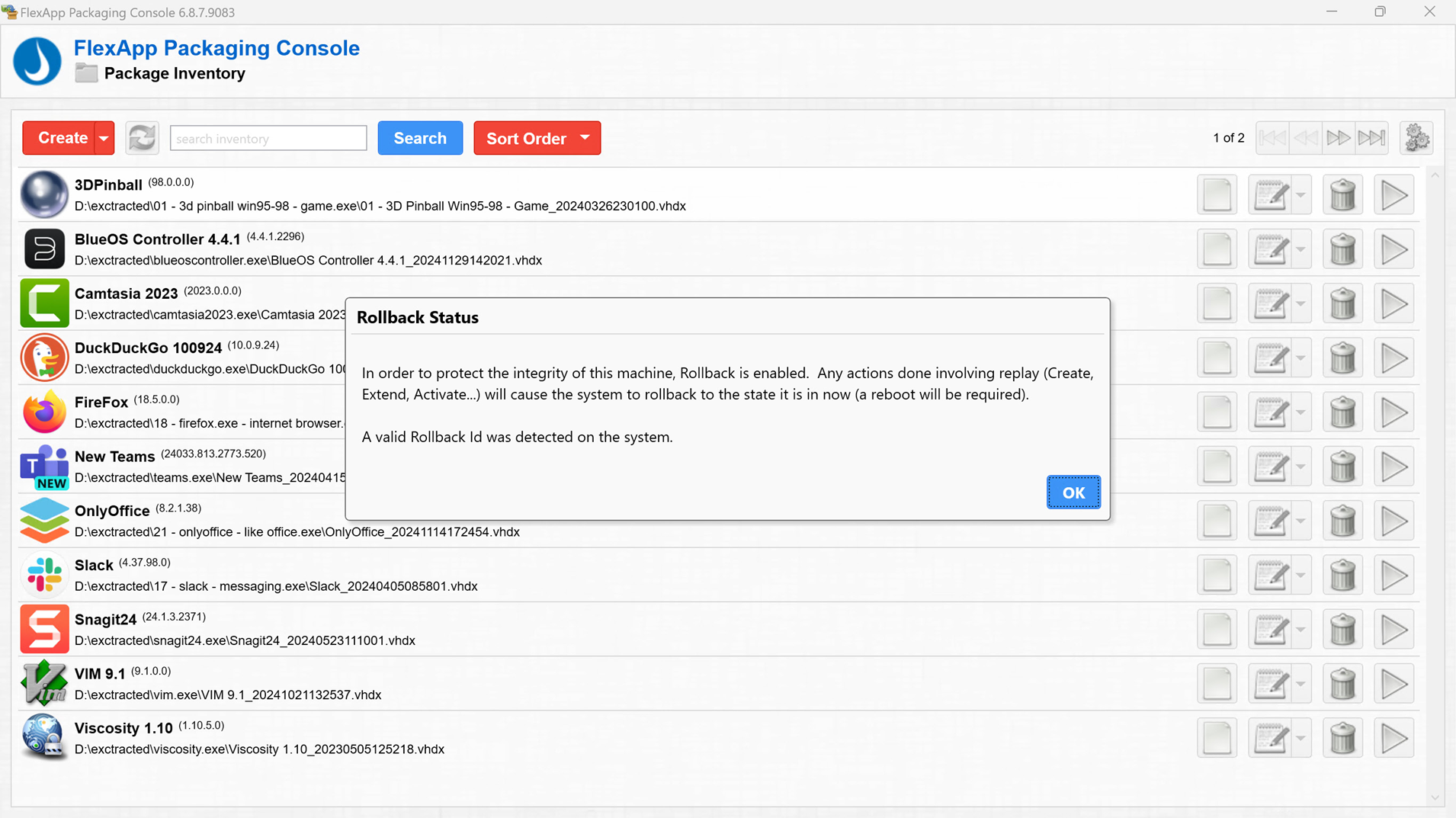Click the FlexApp droplet logo
The image size is (1456, 818).
37,61
